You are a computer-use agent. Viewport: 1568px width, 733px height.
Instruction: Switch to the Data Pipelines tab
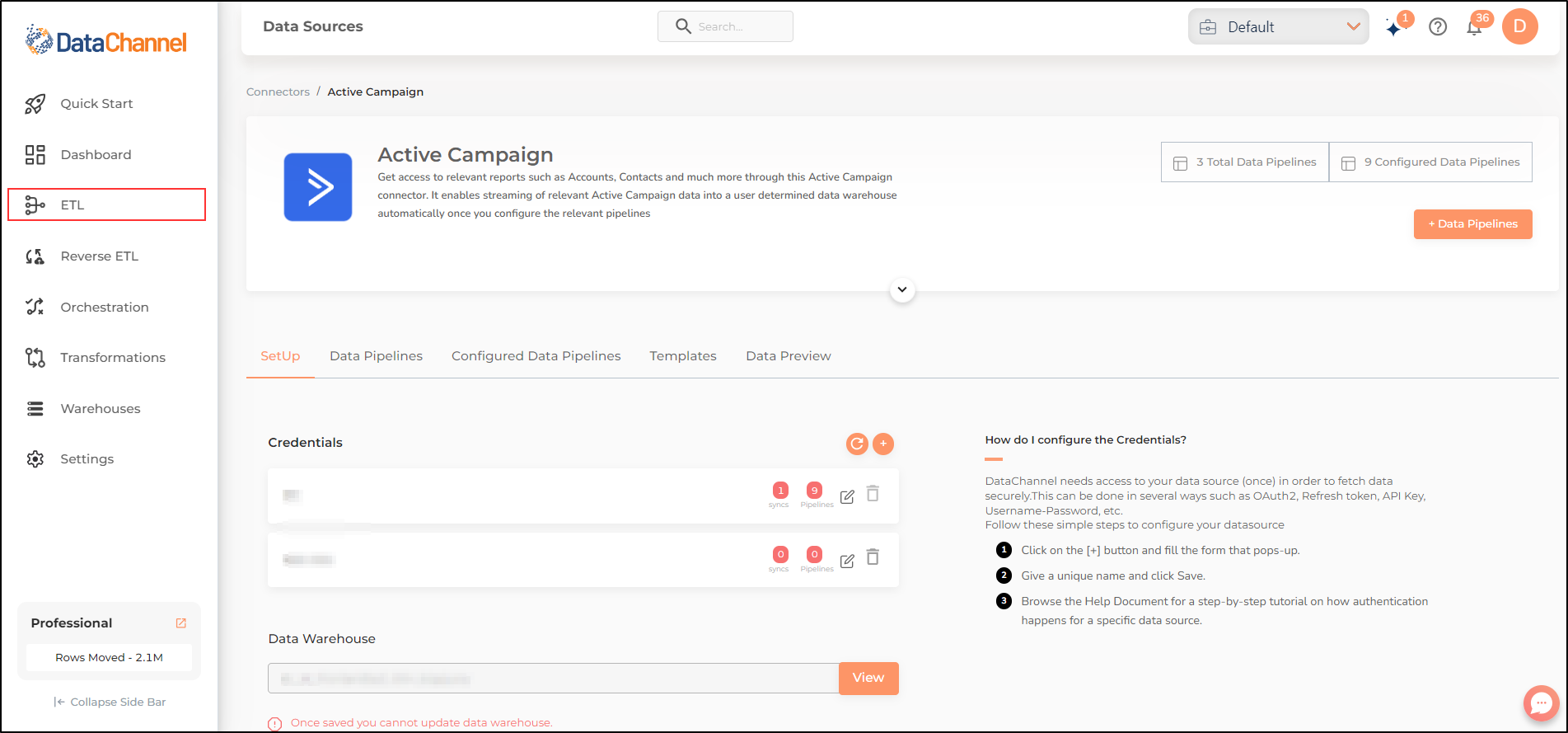point(376,356)
